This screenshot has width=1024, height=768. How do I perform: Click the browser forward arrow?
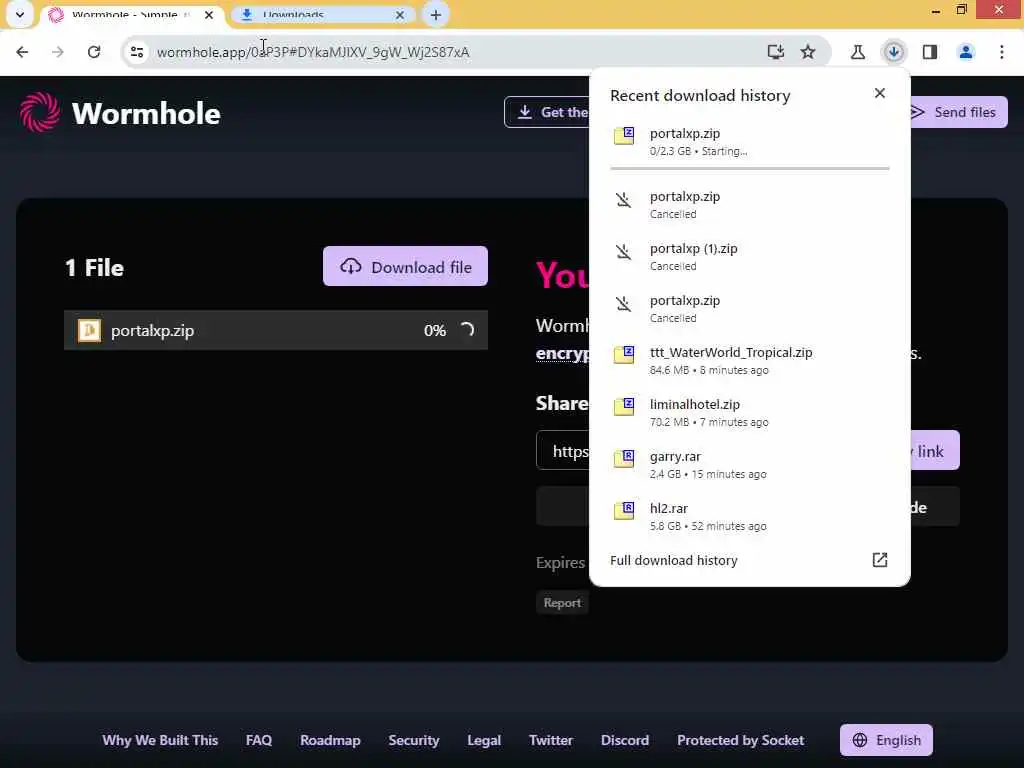(58, 52)
